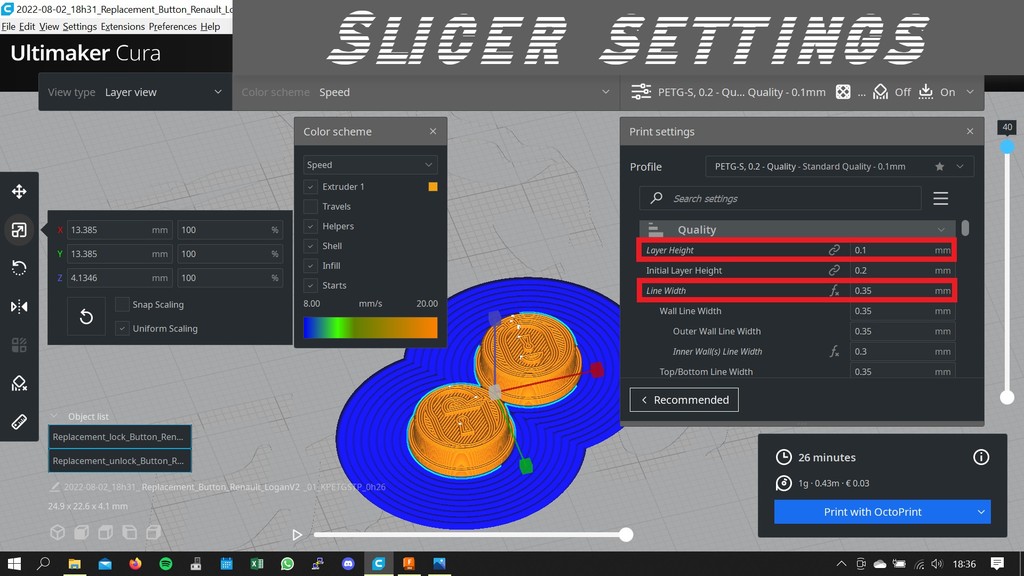Open the Edit menu
This screenshot has width=1024, height=576.
(x=27, y=27)
